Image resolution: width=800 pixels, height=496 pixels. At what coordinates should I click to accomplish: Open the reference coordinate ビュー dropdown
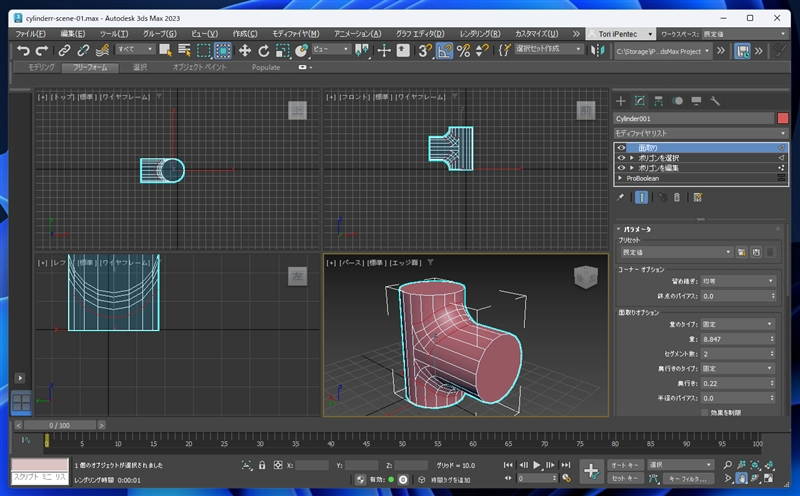tap(331, 49)
